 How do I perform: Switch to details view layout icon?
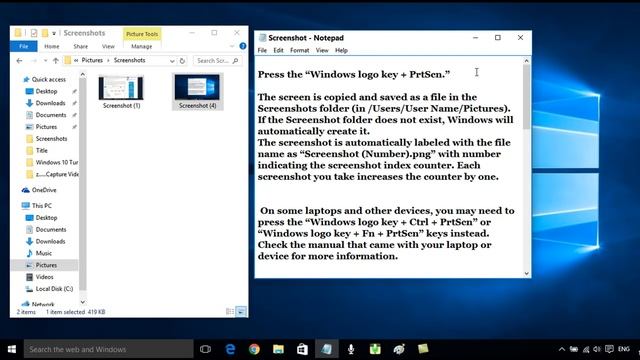(x=230, y=312)
